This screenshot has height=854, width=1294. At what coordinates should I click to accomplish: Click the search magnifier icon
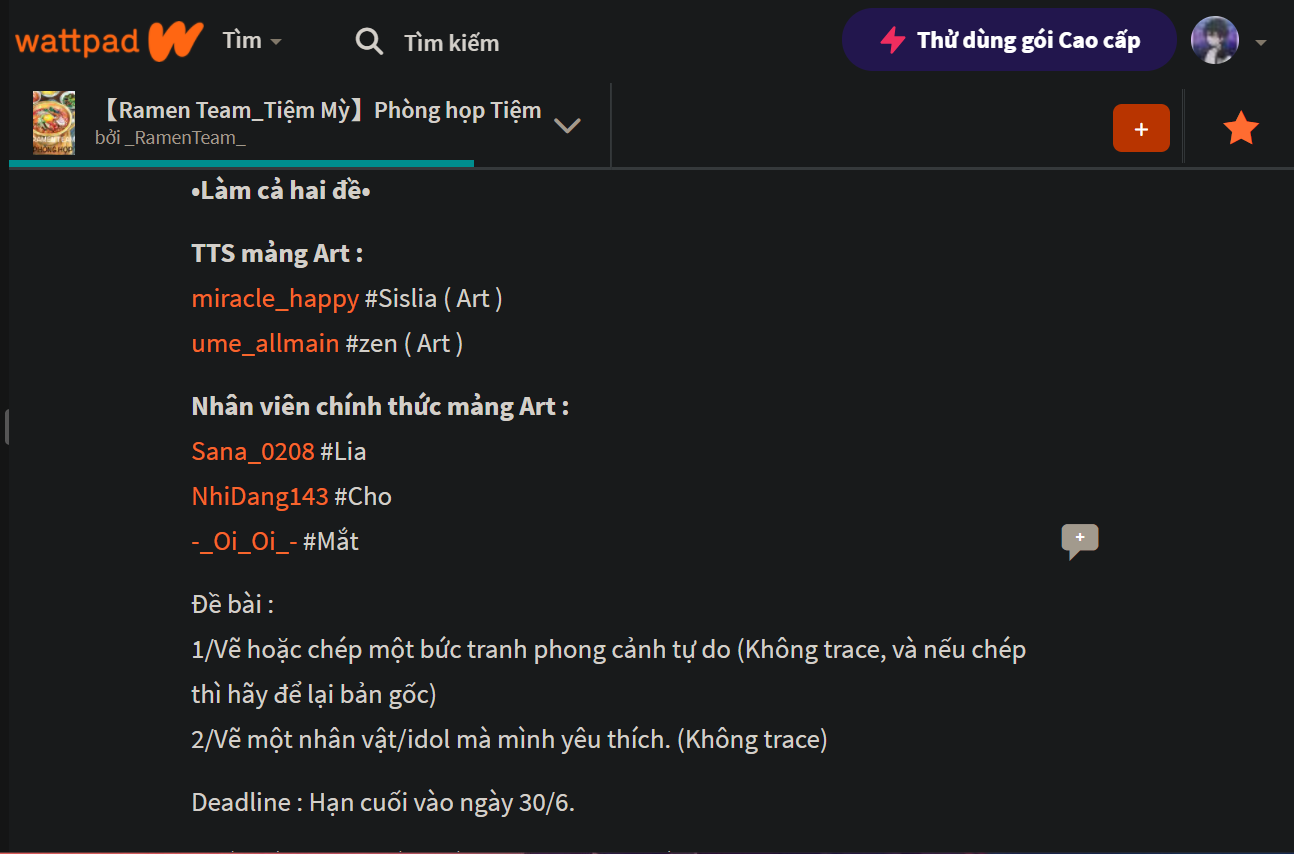point(369,42)
